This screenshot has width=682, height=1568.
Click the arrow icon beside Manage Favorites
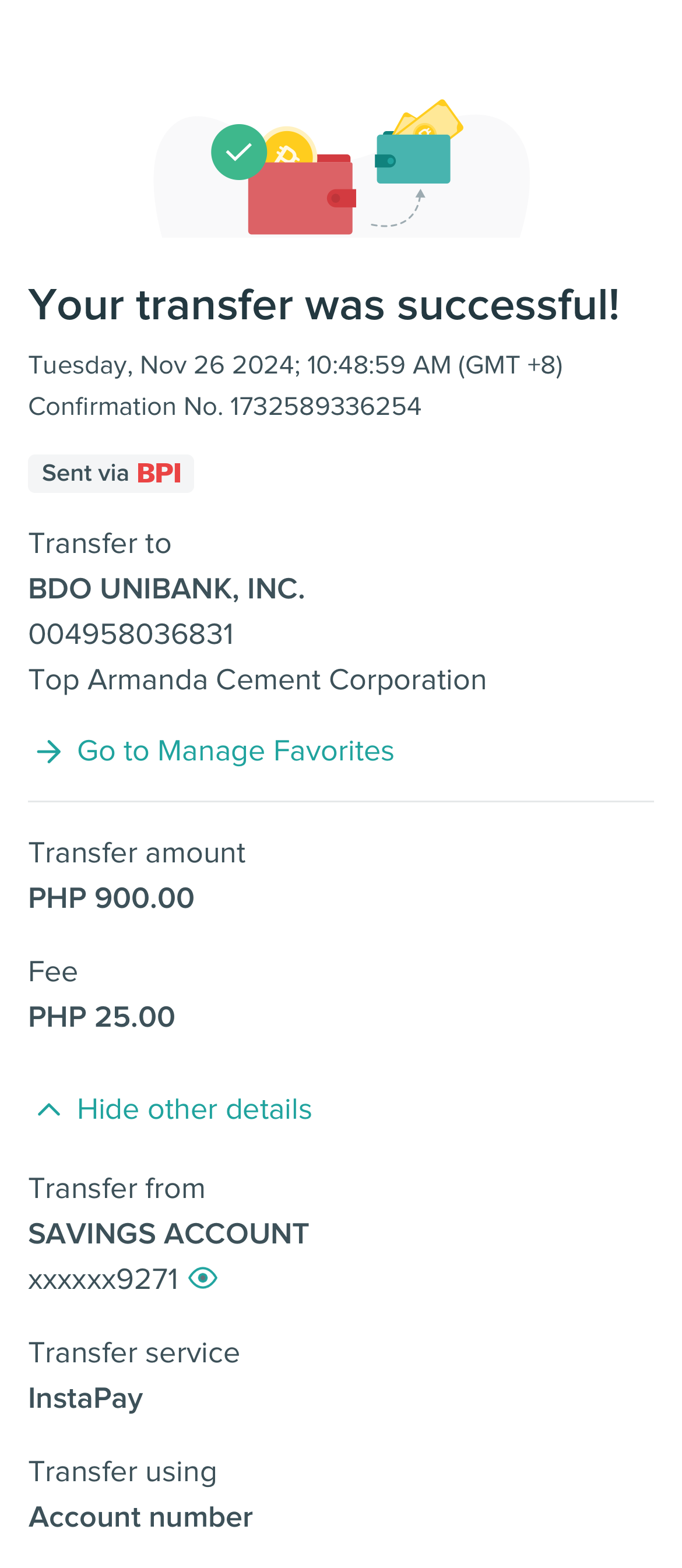click(x=49, y=752)
